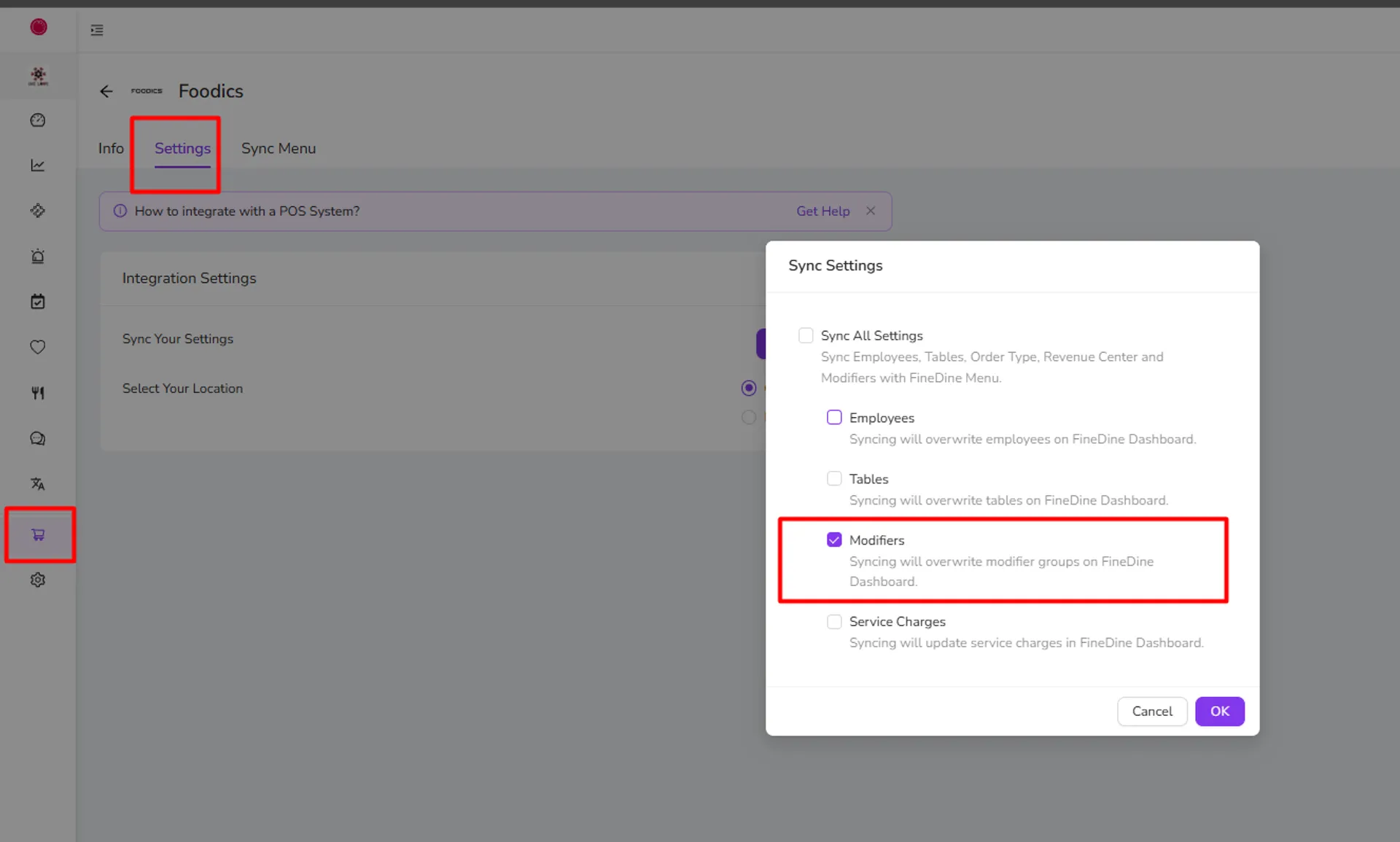Open the gear settings sidebar icon
This screenshot has width=1400, height=842.
[38, 580]
